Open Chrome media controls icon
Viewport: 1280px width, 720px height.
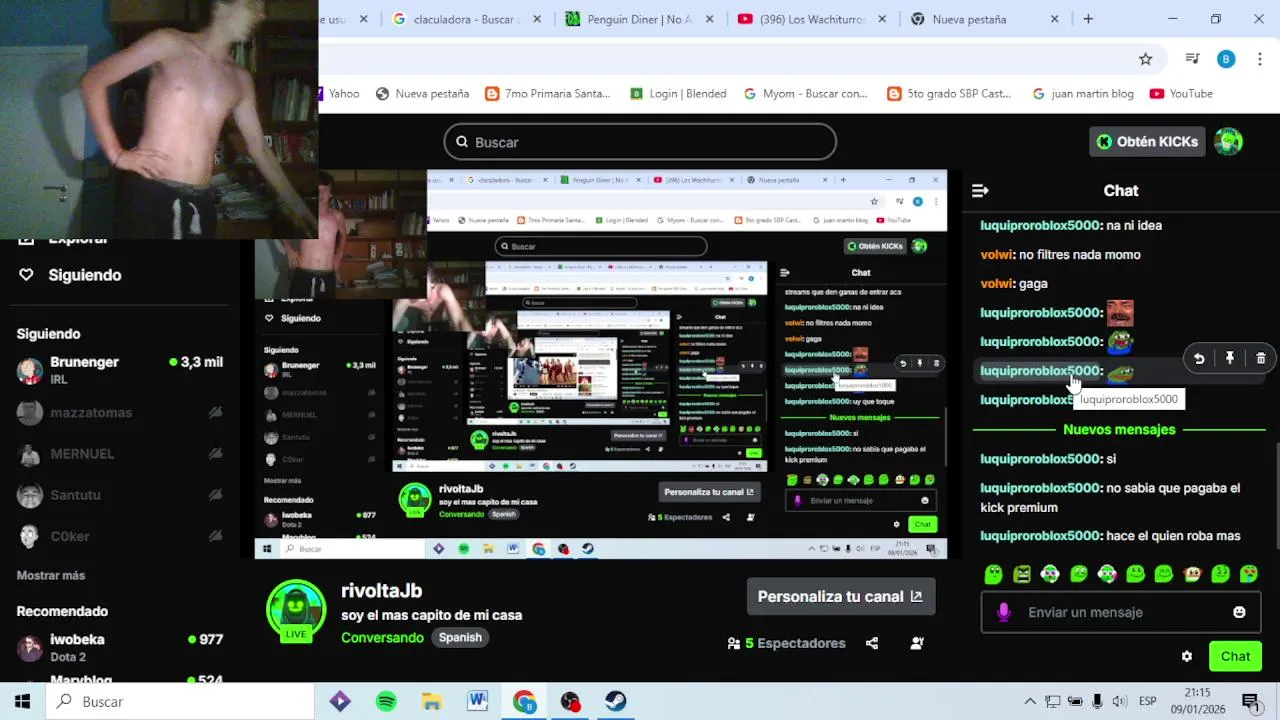(1192, 59)
